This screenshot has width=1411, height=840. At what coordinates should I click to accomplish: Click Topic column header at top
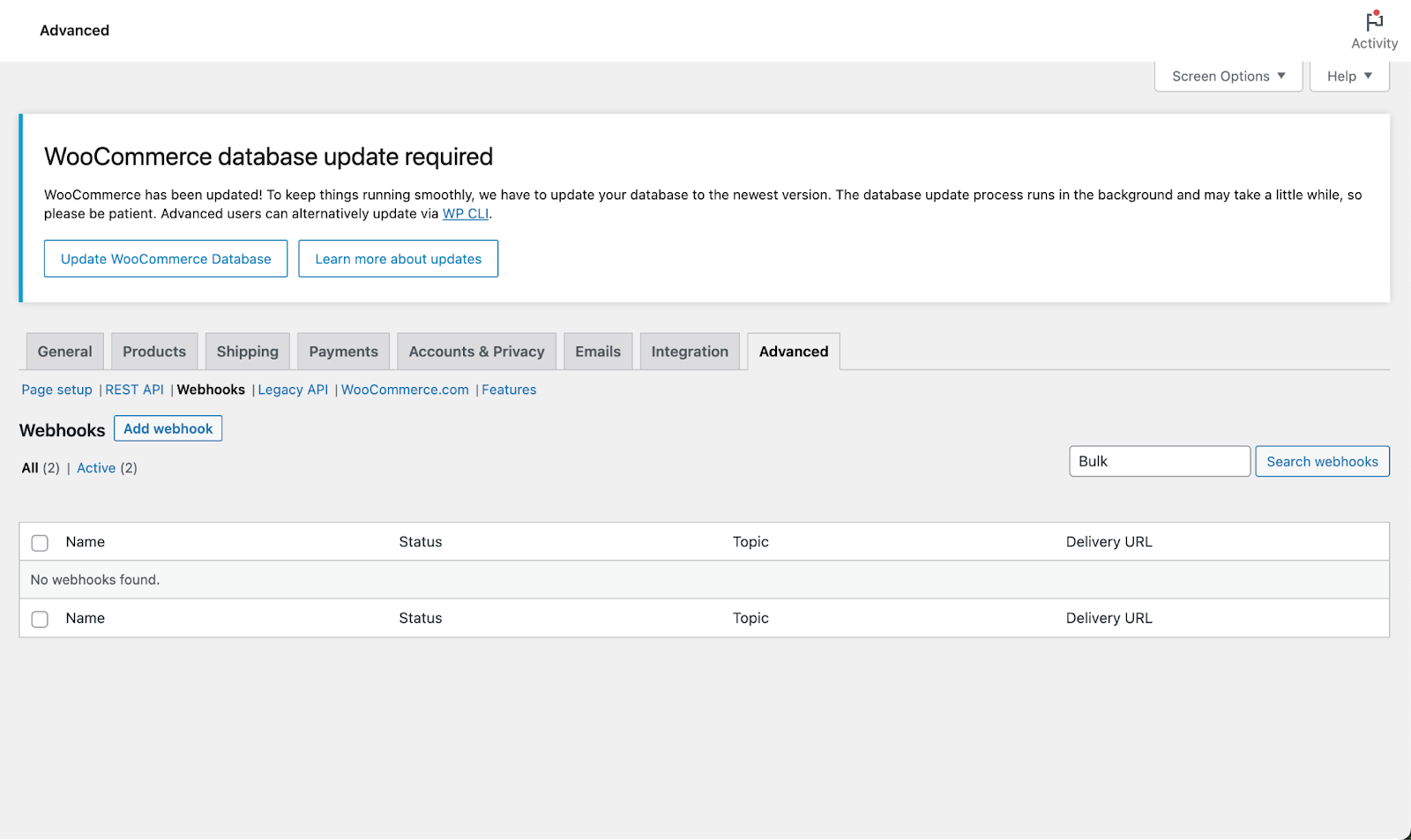point(750,542)
